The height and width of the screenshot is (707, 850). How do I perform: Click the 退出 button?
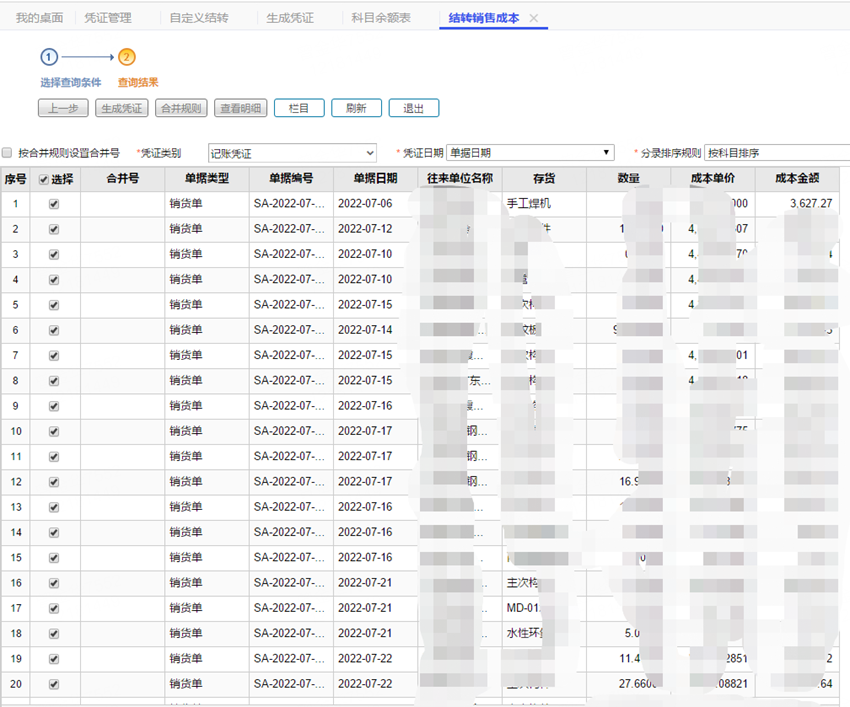(x=414, y=108)
